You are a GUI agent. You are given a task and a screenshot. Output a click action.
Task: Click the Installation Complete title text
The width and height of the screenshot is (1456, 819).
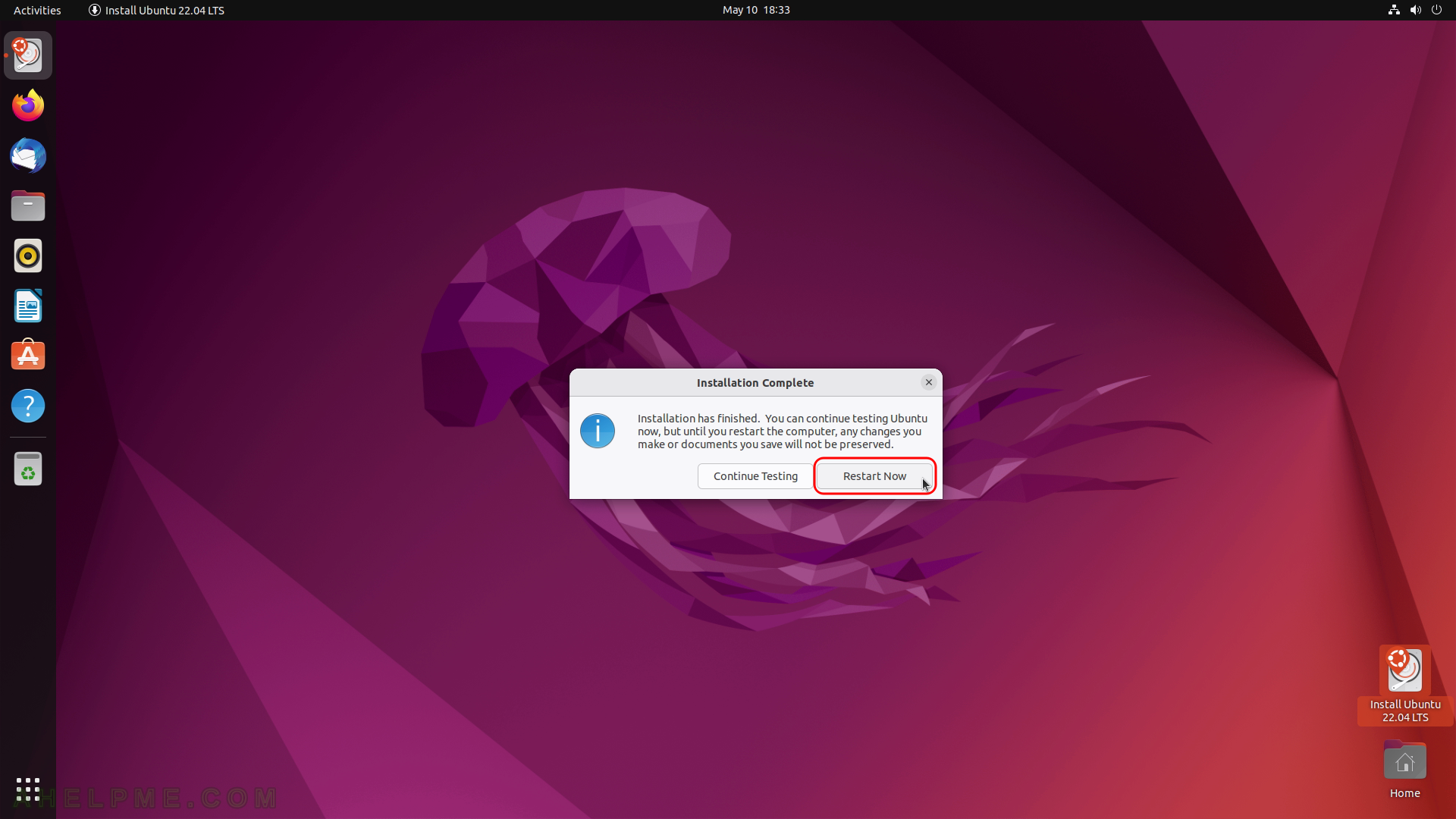pyautogui.click(x=755, y=383)
